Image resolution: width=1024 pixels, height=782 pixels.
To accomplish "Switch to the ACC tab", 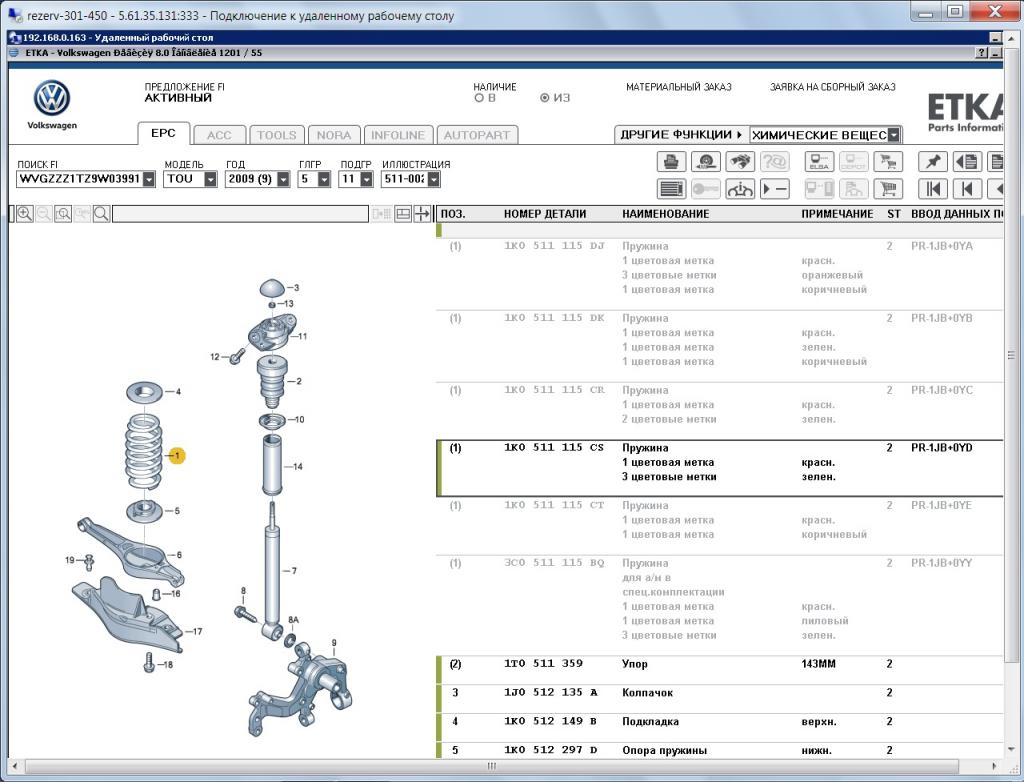I will 219,135.
